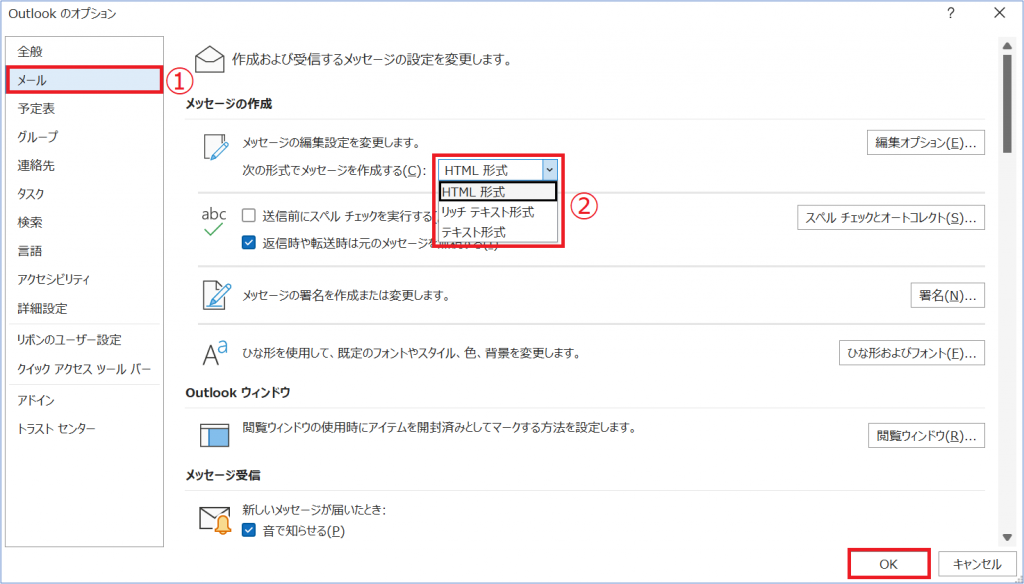1024x584 pixels.
Task: Uncheck 返信時や転送時は元のメッセージ option
Action: [248, 243]
